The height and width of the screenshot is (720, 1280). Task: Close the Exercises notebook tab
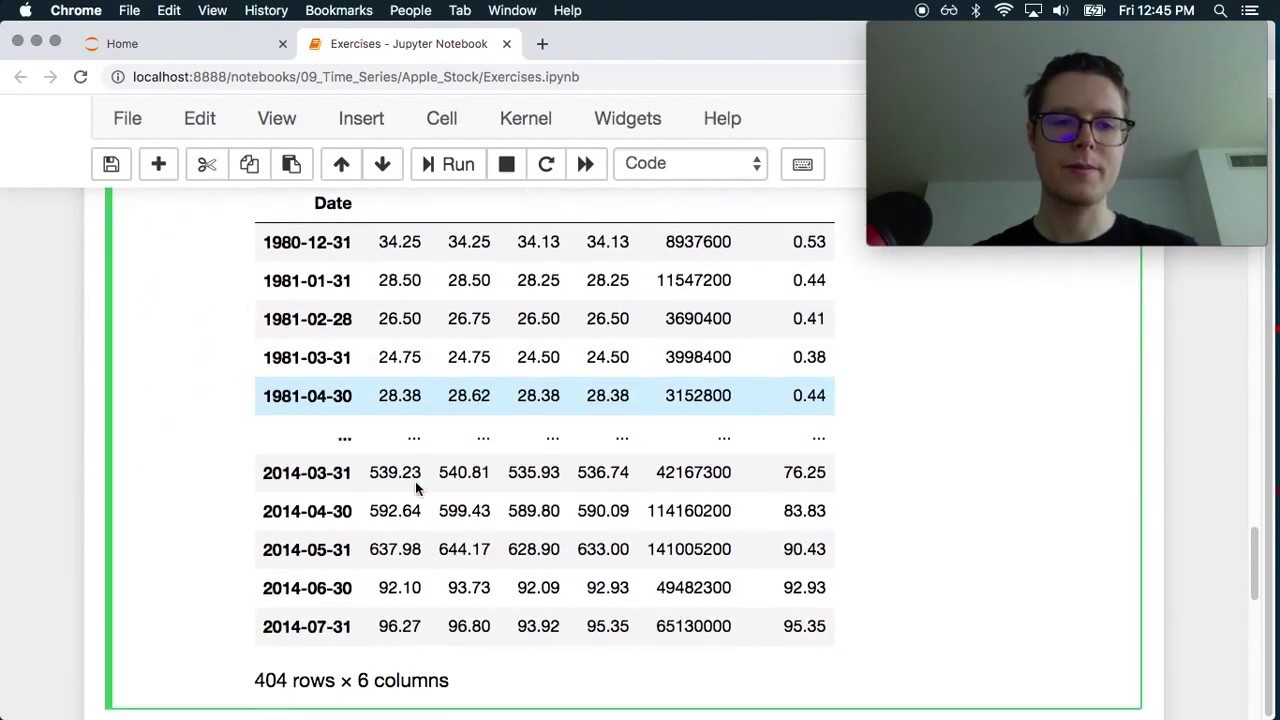coord(506,44)
